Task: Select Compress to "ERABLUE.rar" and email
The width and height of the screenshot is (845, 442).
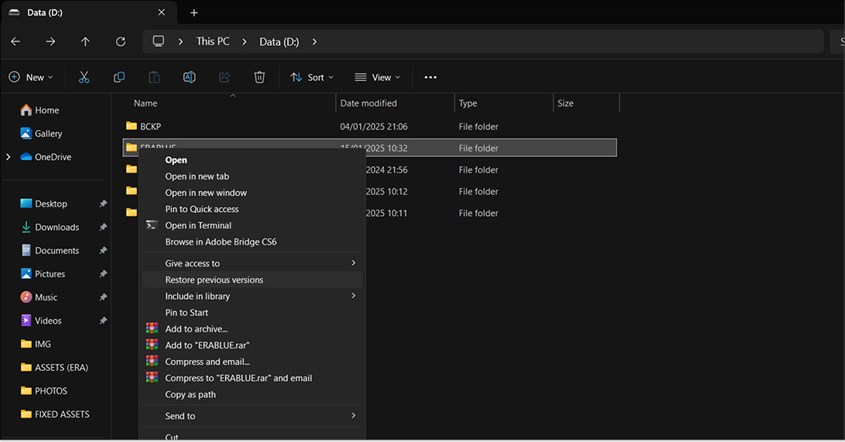Action: pyautogui.click(x=251, y=378)
